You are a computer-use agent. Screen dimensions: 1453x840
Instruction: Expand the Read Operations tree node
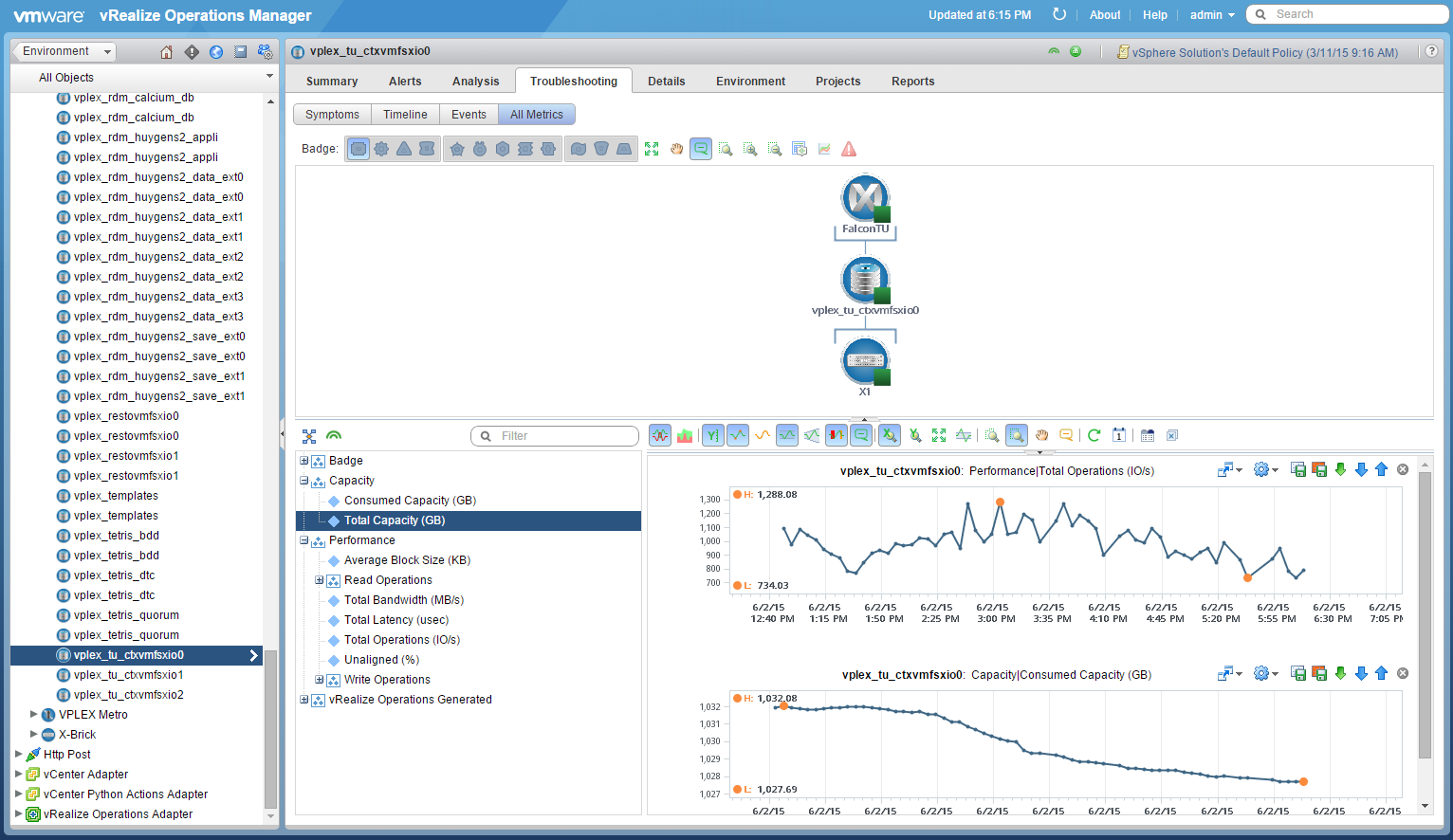pyautogui.click(x=320, y=580)
